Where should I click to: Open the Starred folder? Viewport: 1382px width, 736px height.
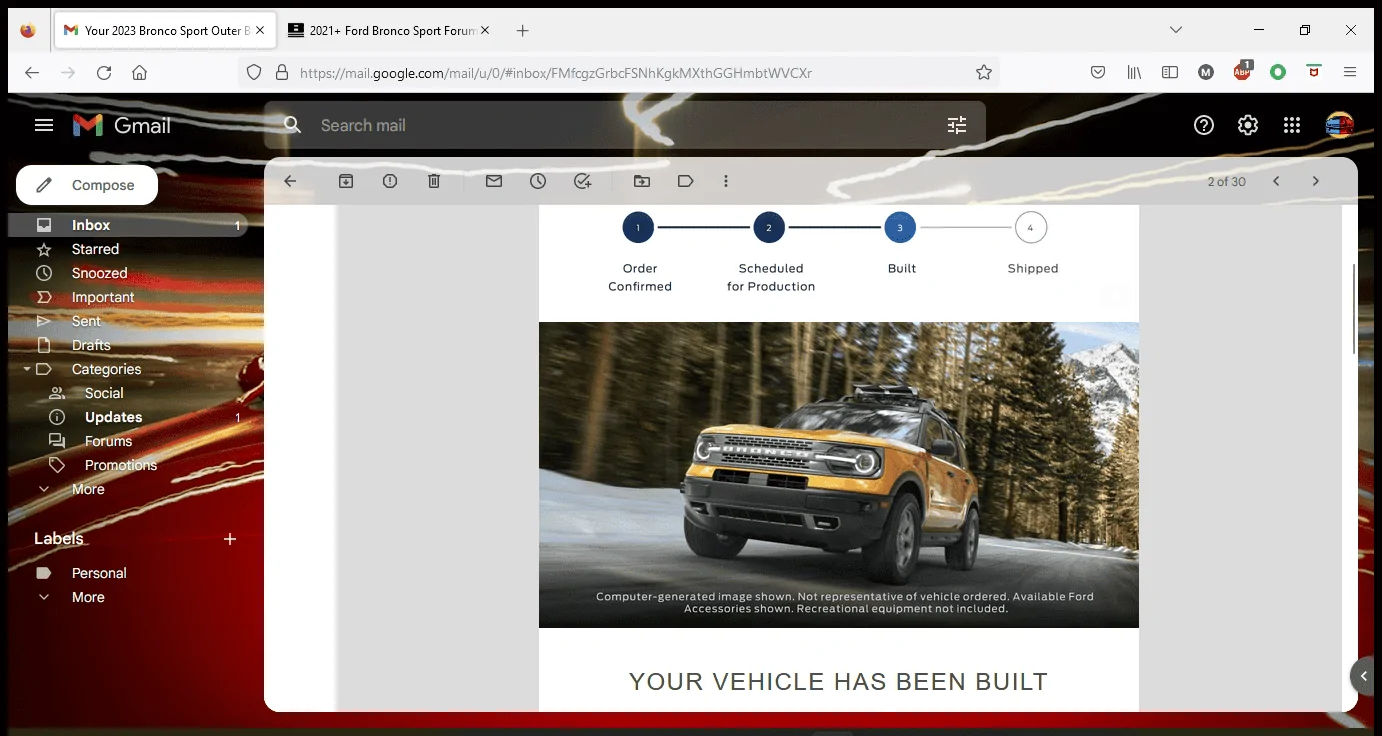coord(95,249)
